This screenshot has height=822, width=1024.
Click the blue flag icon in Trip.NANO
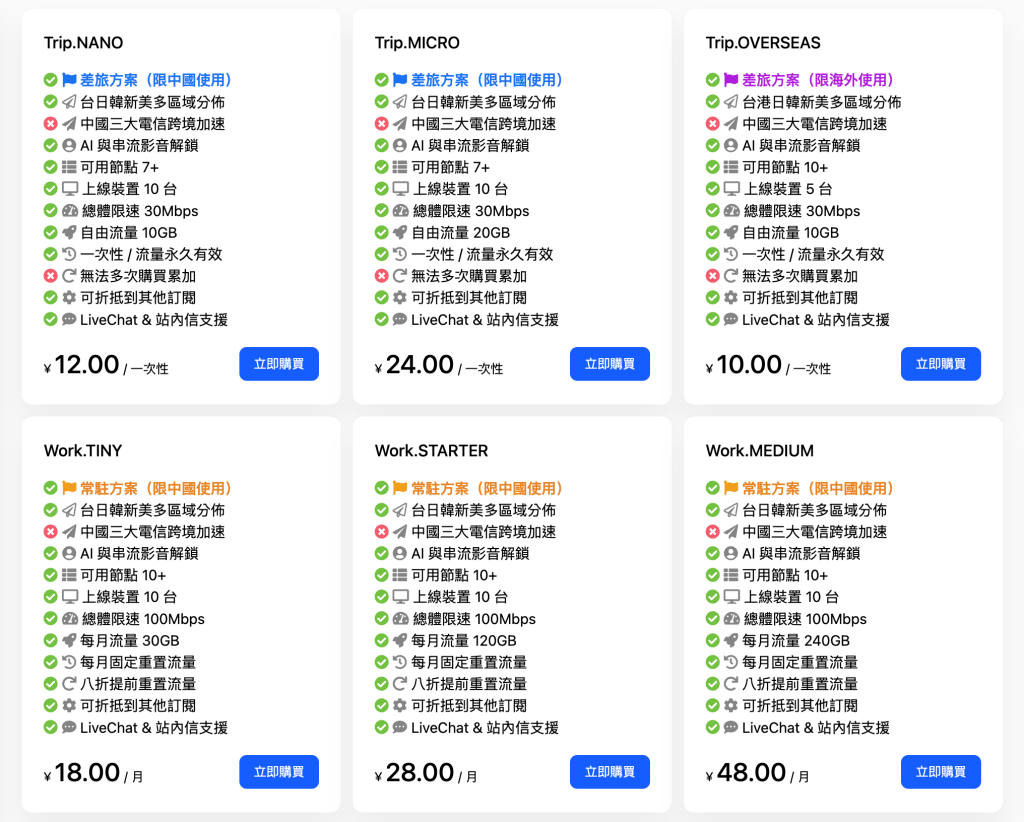coord(69,80)
